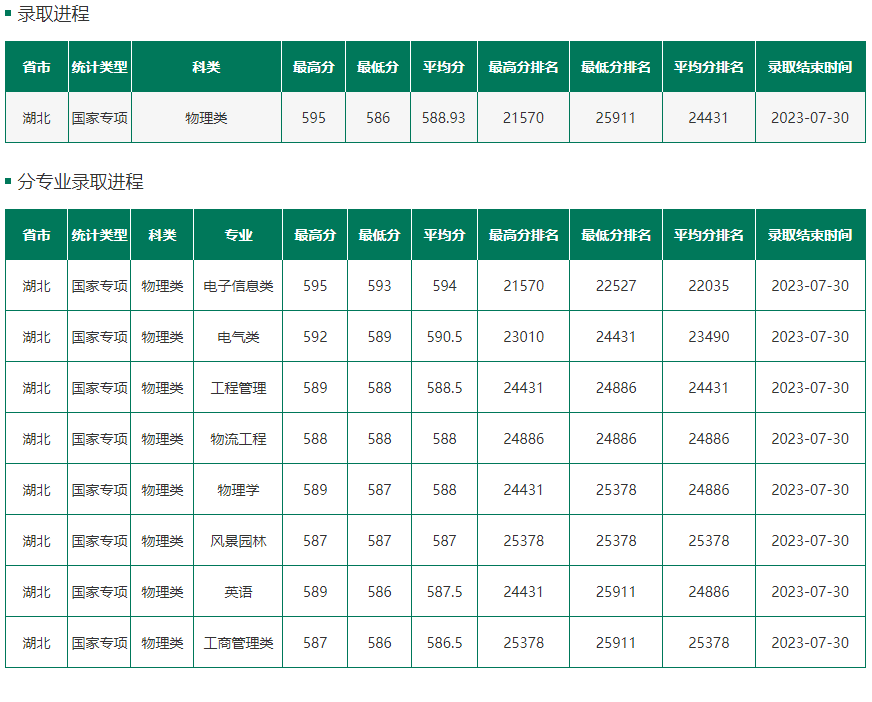872x702 pixels.
Task: Click the '录取进程' section heading
Action: [x=53, y=14]
